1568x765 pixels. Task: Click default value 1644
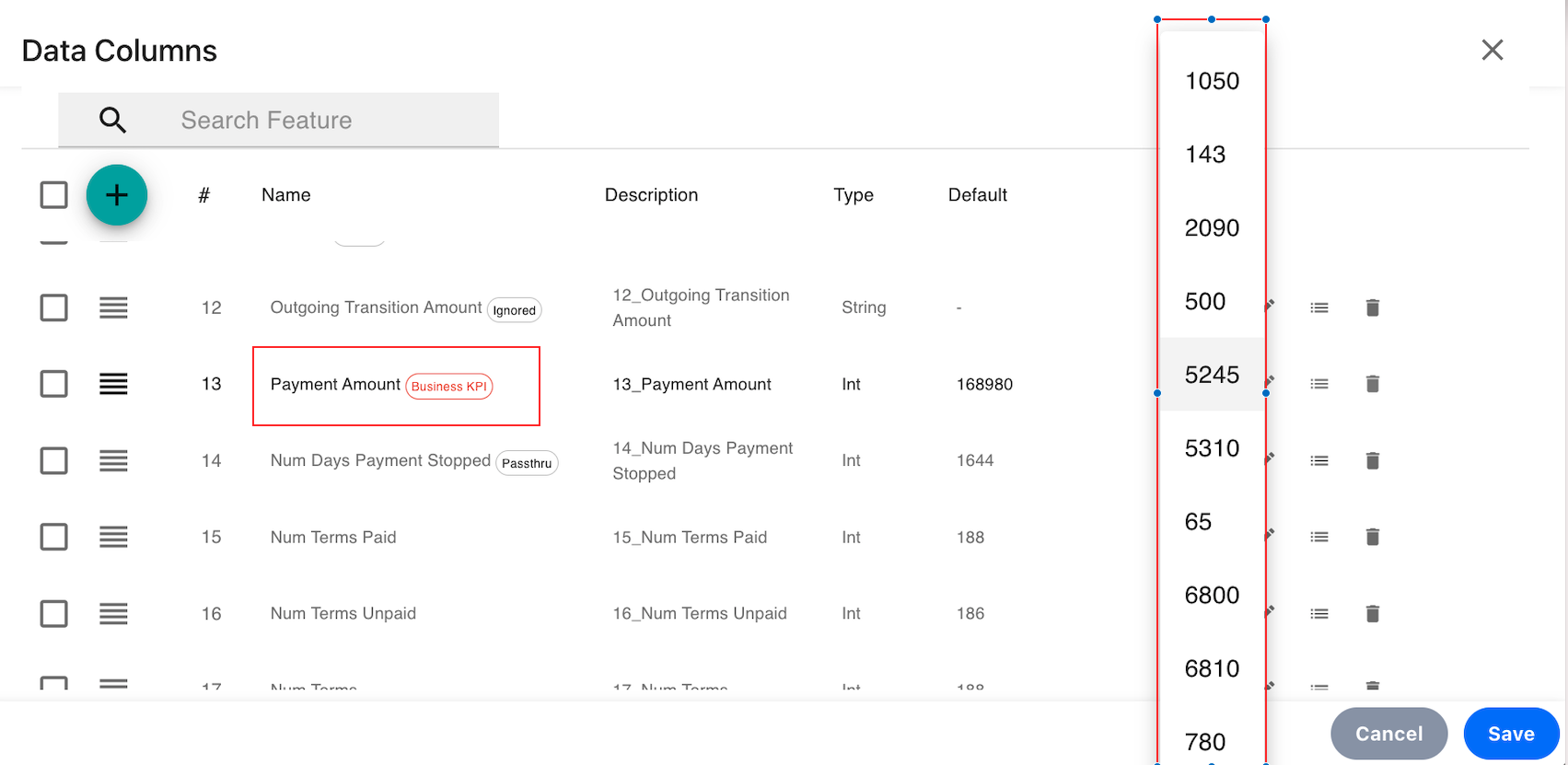pos(975,460)
